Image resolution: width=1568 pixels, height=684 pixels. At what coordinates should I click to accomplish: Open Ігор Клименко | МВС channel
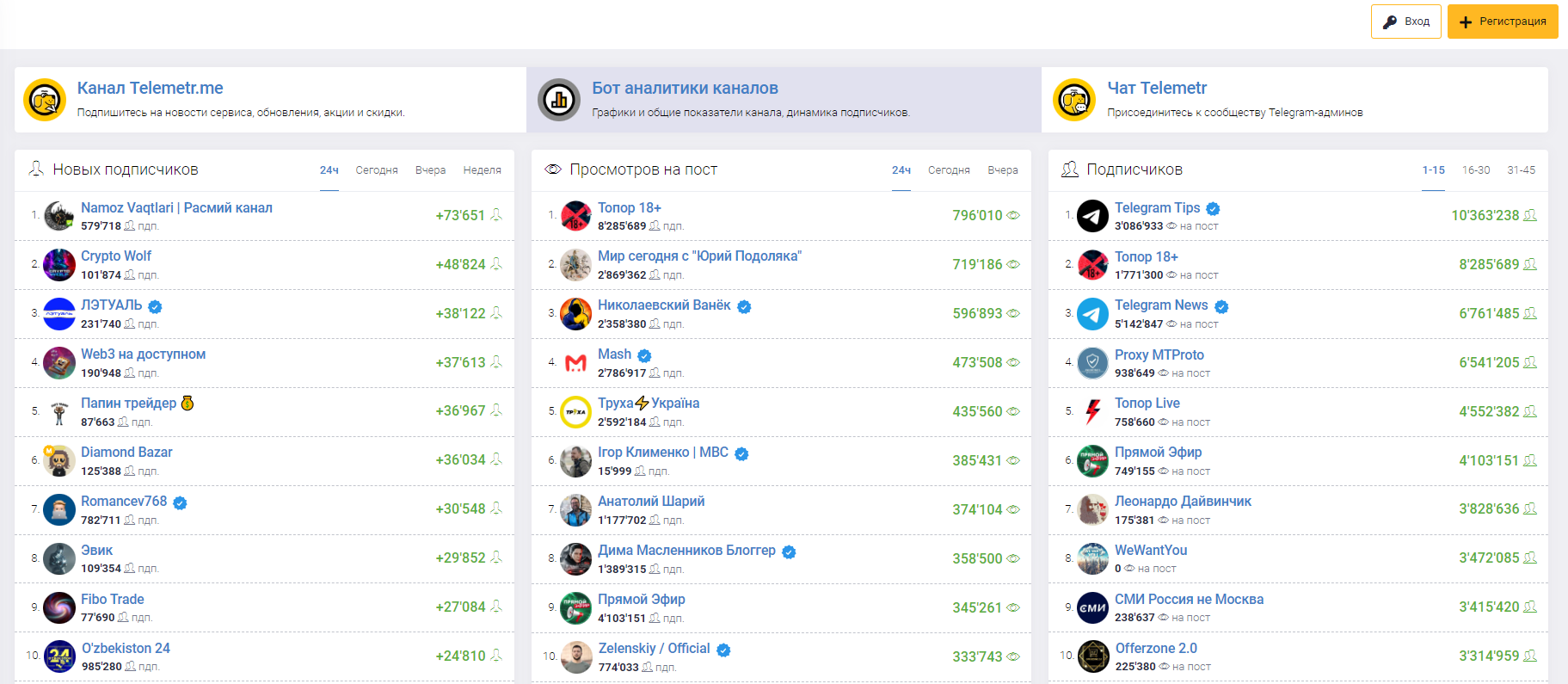click(x=663, y=452)
